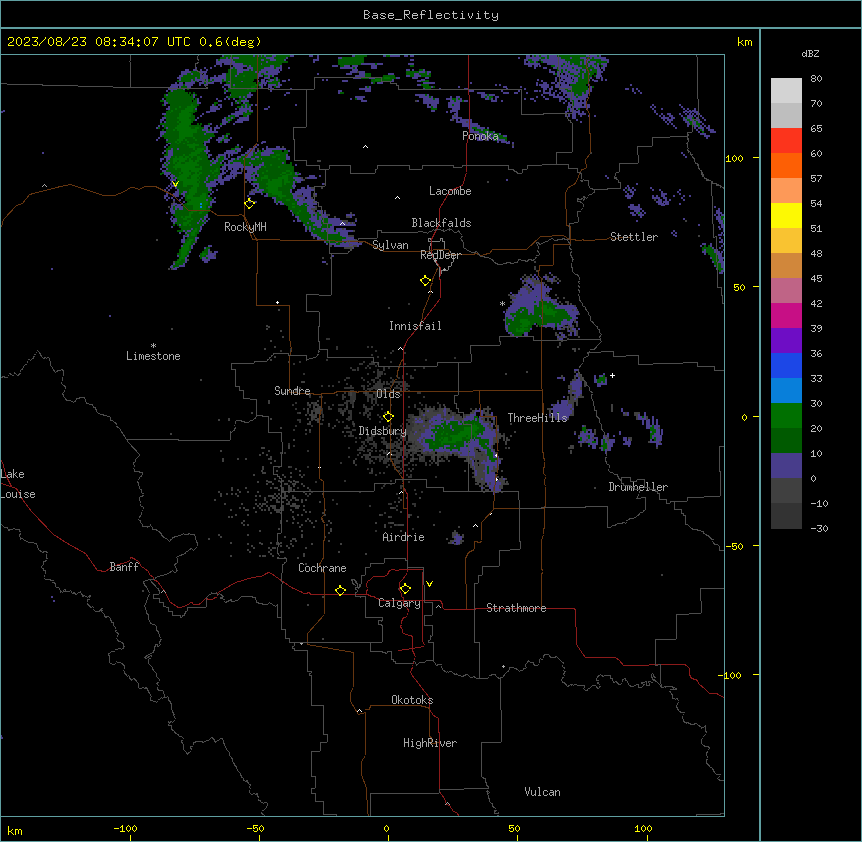Click the Vulcan label

[542, 792]
